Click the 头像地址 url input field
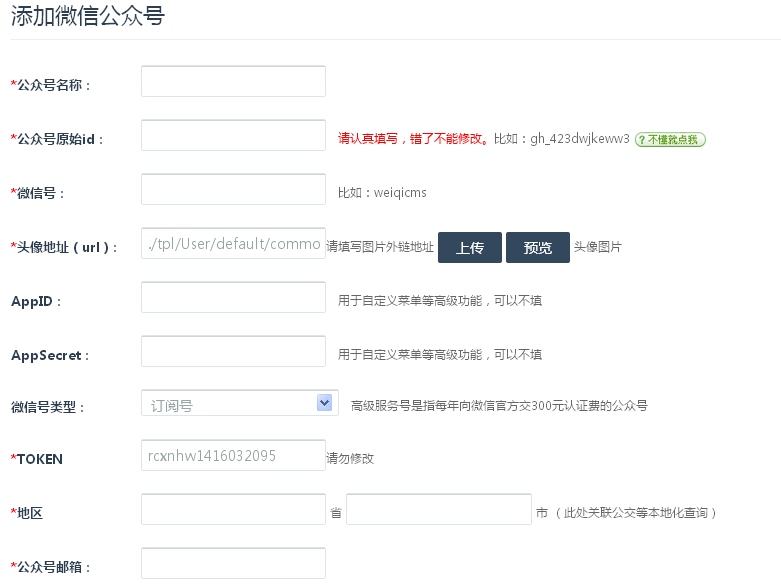 pyautogui.click(x=233, y=243)
